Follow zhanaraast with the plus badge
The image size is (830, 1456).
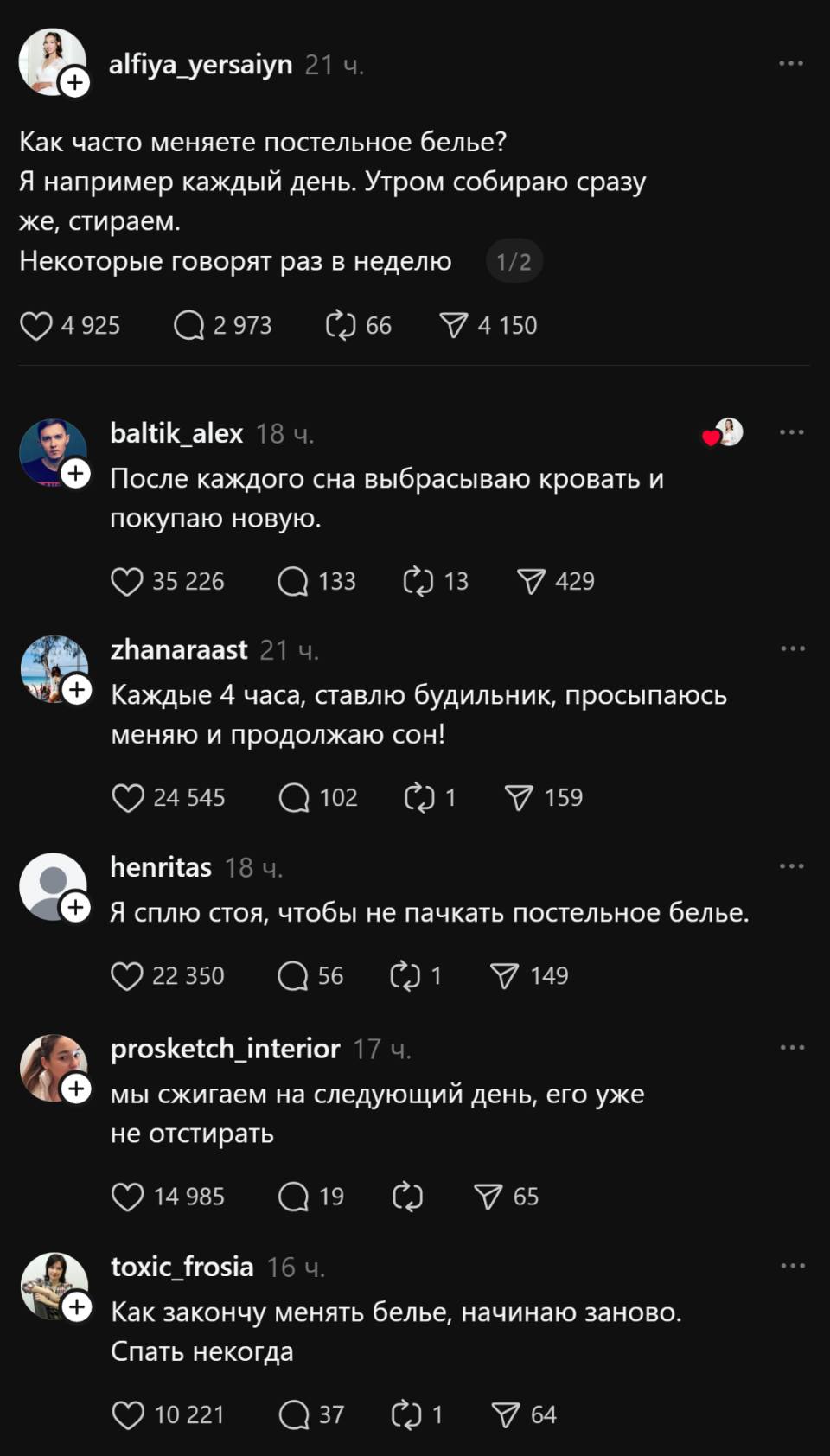[76, 689]
